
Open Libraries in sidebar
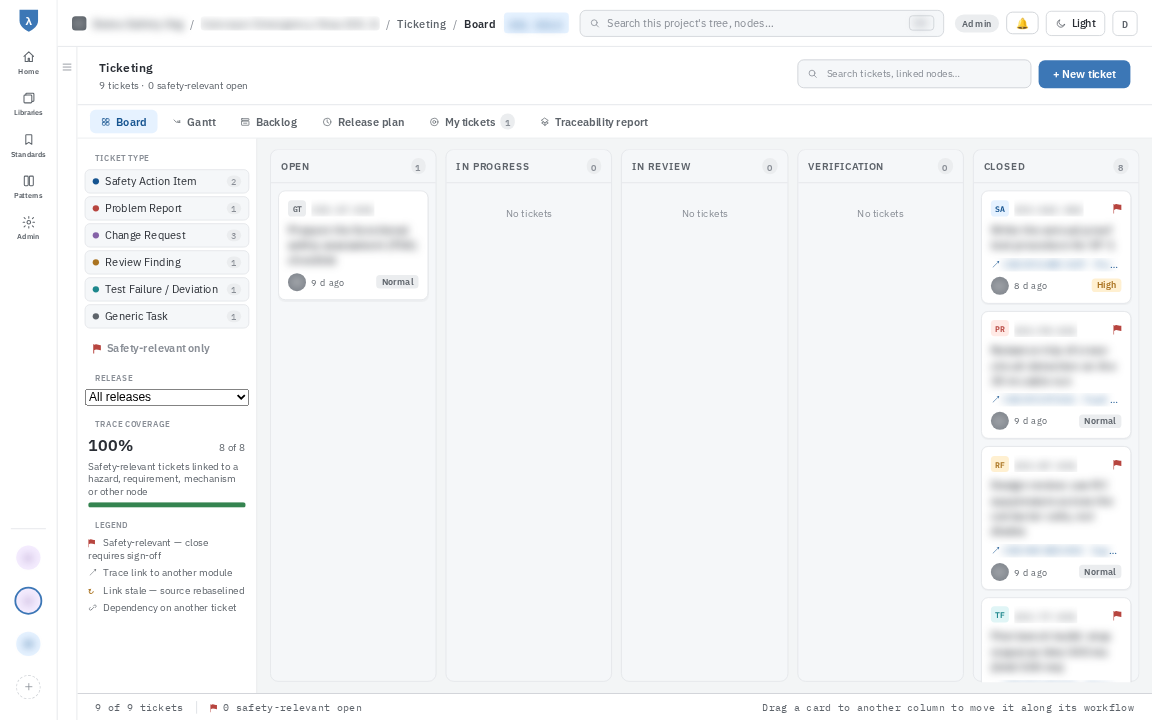point(28,104)
